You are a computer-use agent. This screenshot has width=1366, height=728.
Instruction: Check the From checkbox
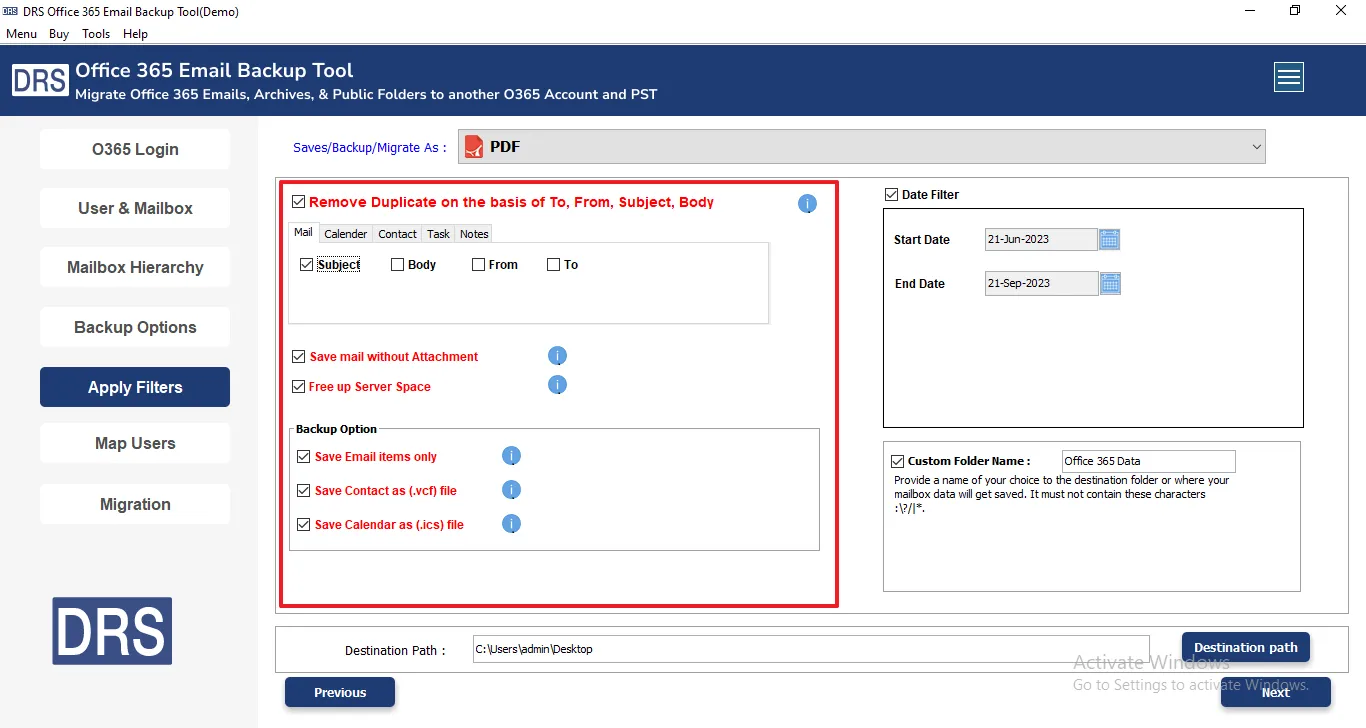tap(478, 265)
